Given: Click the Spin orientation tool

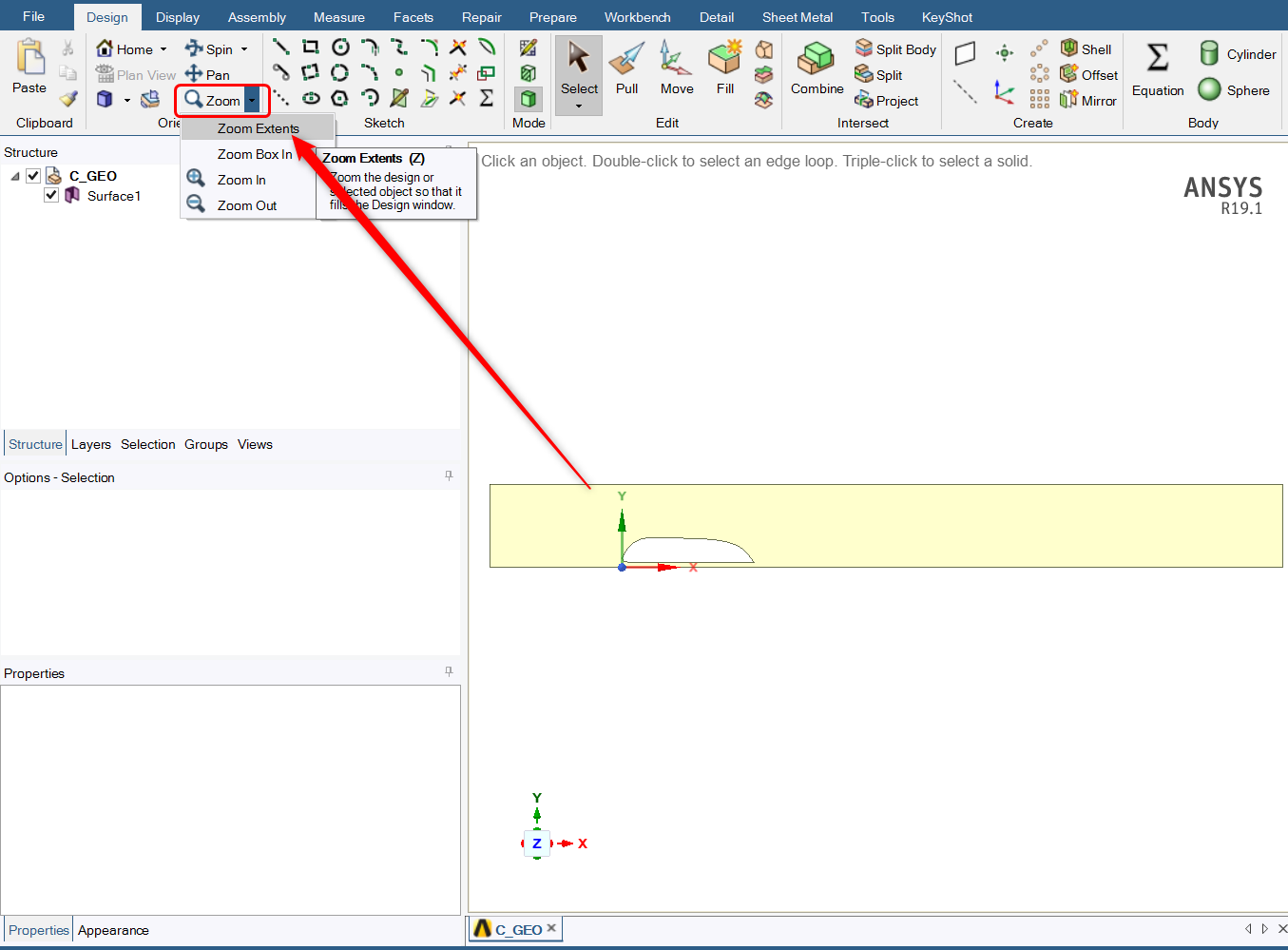Looking at the screenshot, I should point(209,48).
